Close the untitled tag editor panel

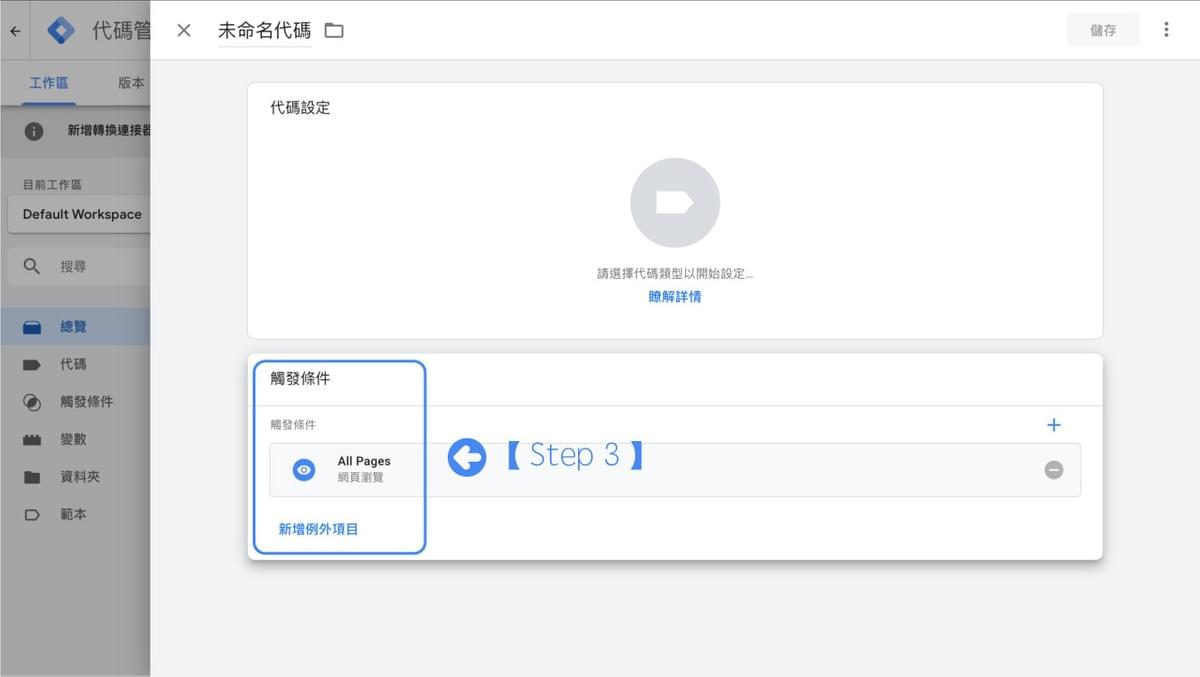[184, 30]
